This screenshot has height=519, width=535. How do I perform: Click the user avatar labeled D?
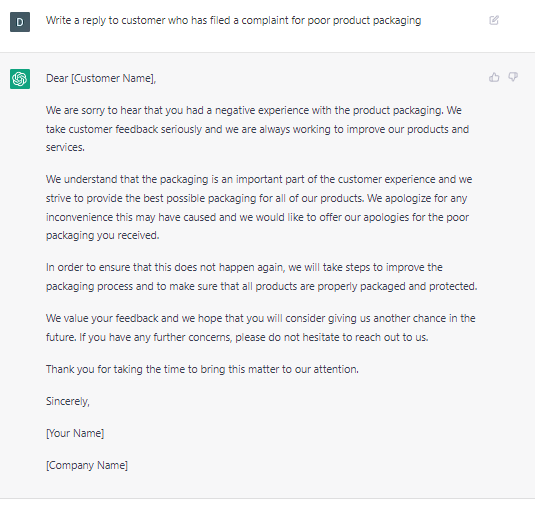pos(20,22)
